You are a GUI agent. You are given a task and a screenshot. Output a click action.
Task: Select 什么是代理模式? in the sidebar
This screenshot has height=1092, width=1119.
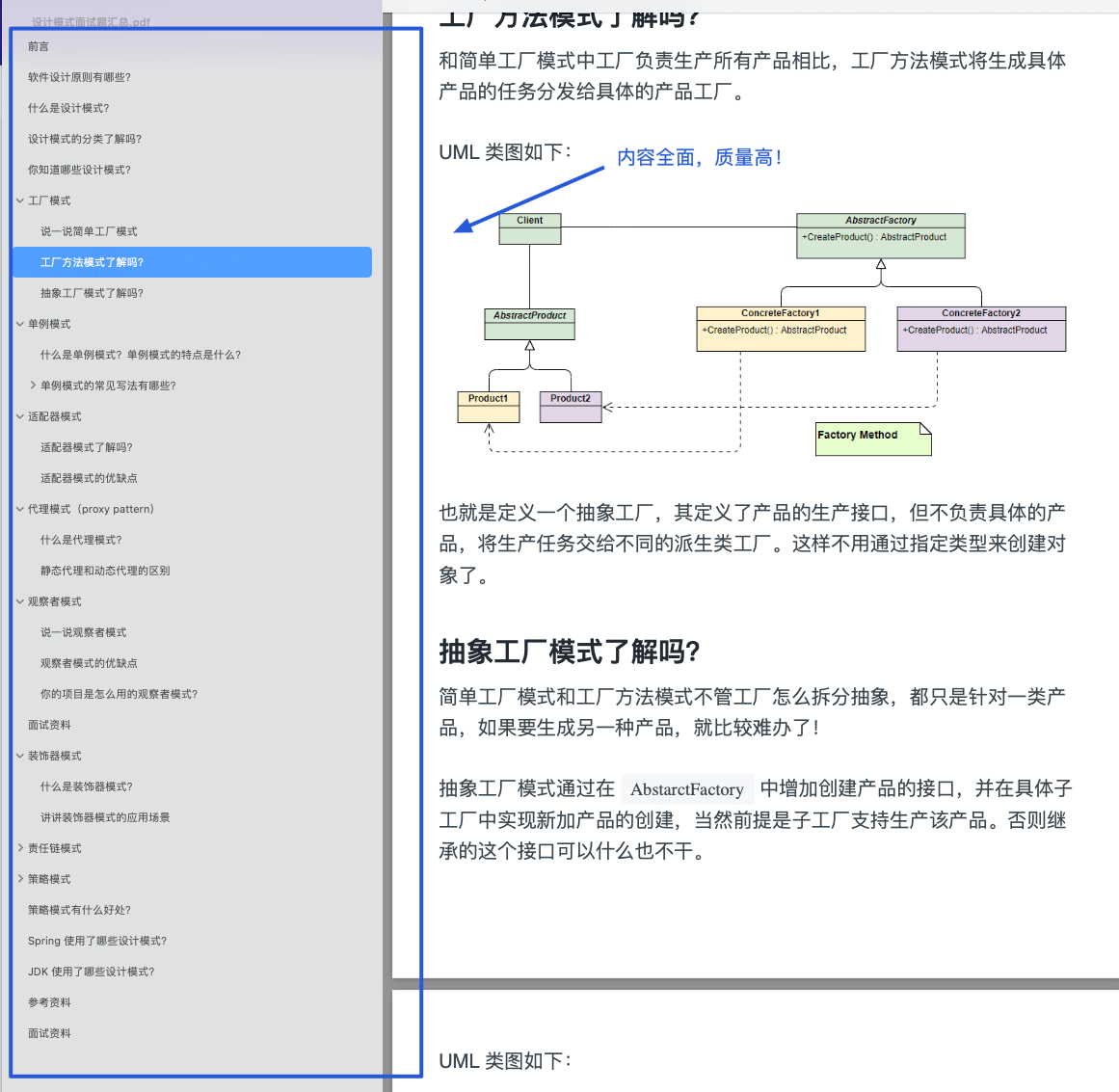[x=77, y=540]
